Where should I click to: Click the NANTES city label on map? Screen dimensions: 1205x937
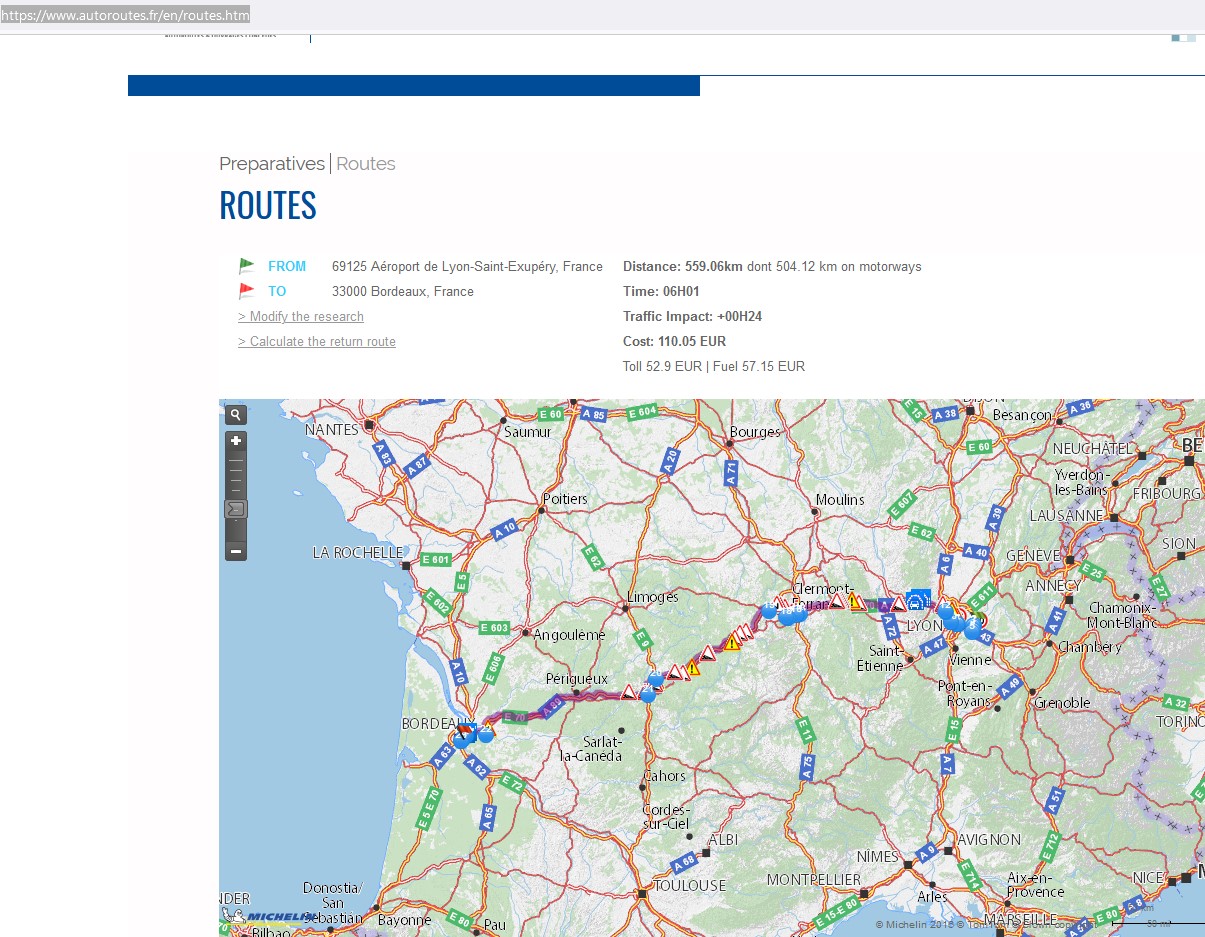click(331, 429)
